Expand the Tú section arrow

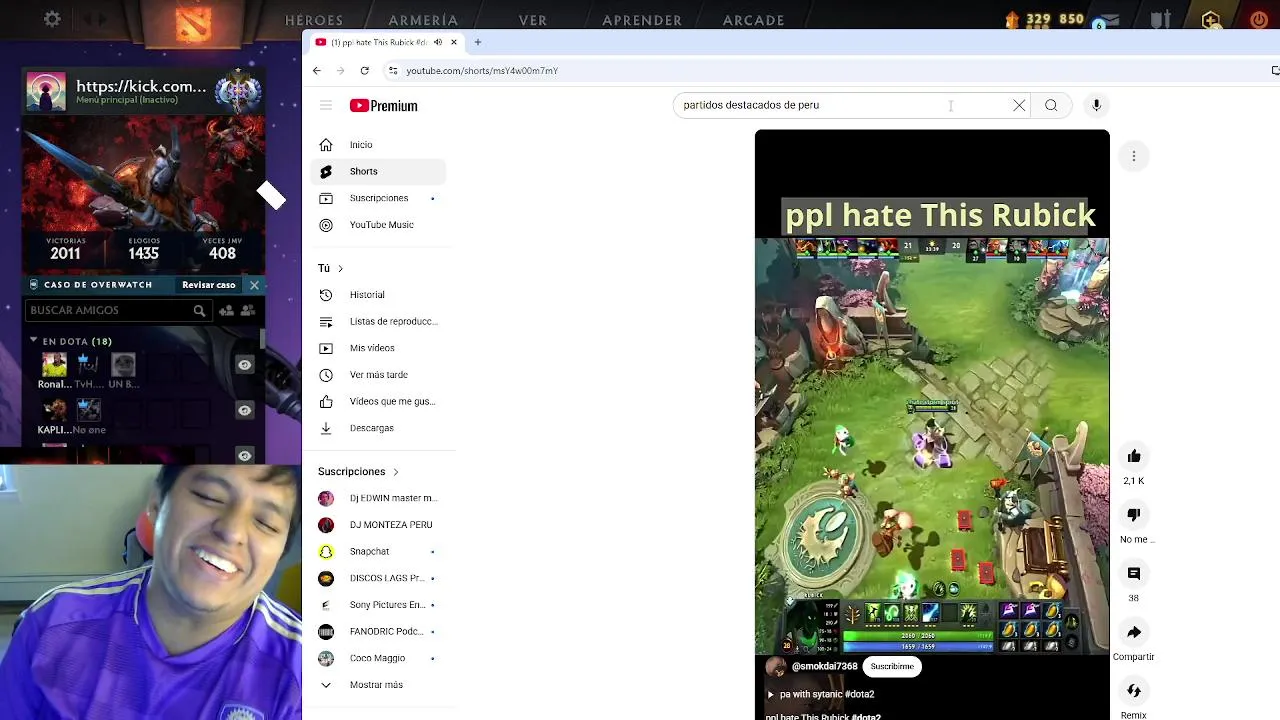pos(340,268)
